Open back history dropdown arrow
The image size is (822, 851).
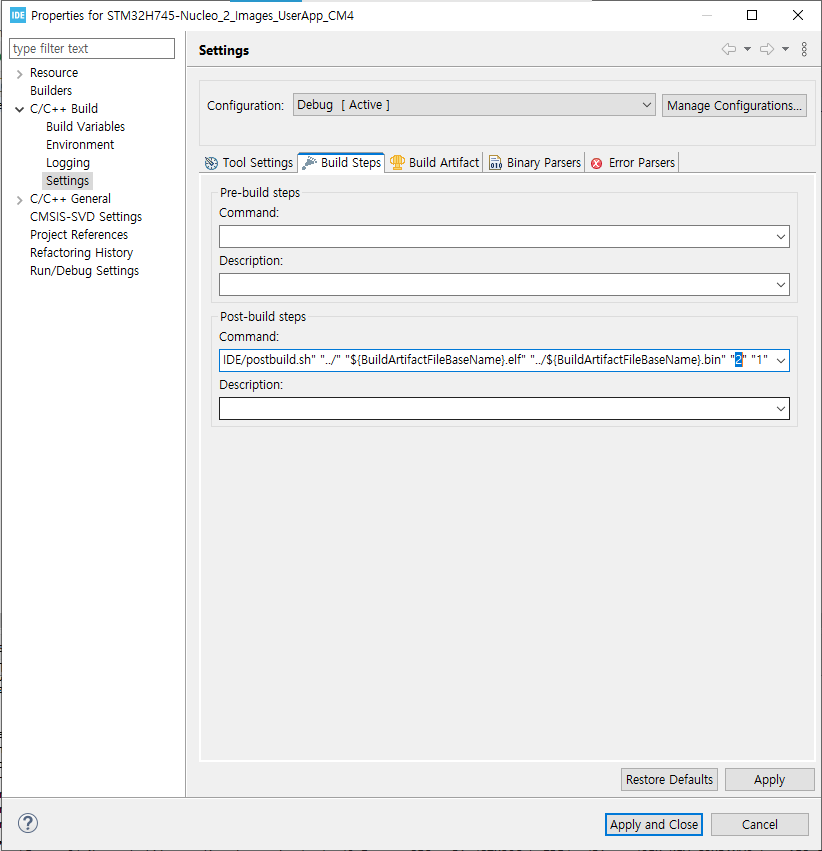point(747,49)
